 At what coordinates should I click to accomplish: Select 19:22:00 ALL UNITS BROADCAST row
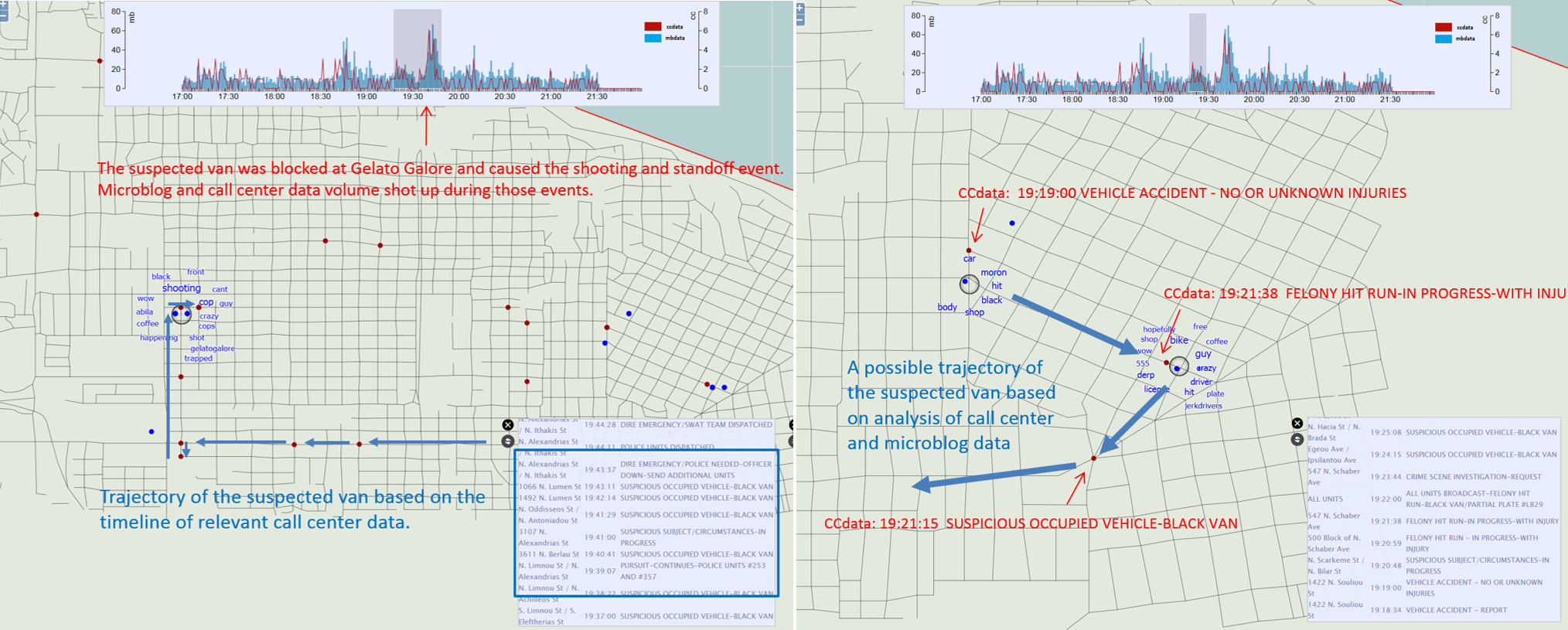pyautogui.click(x=1433, y=499)
